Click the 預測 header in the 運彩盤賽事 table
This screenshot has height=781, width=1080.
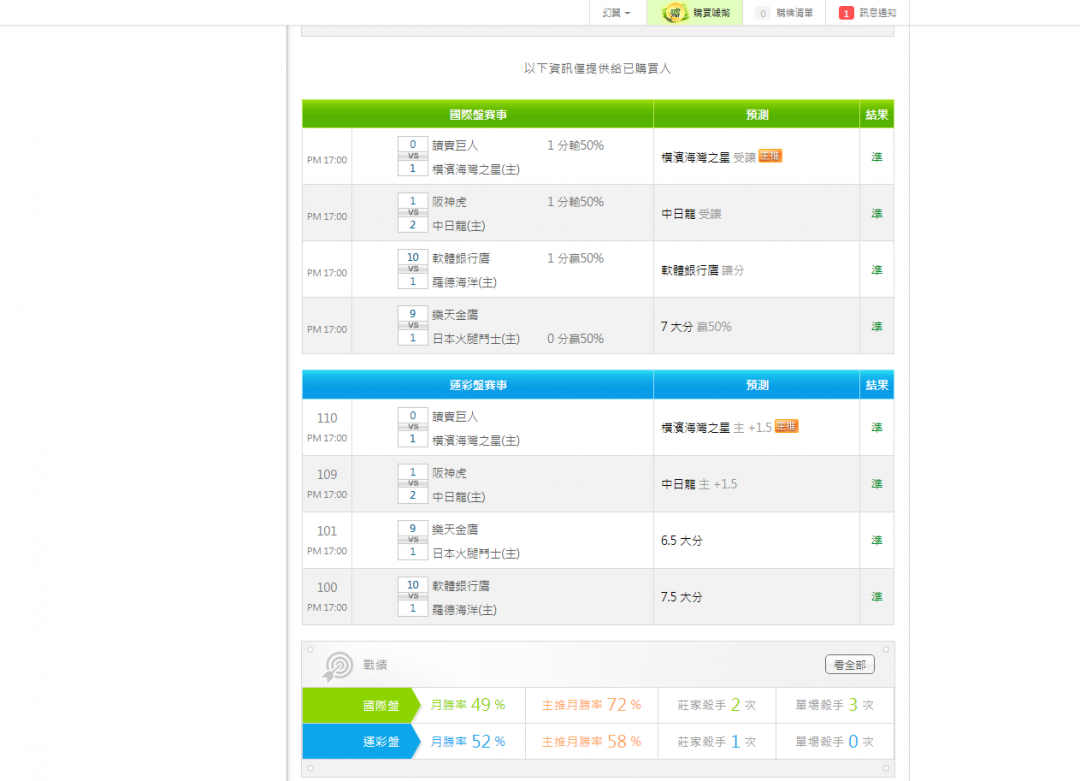pos(757,385)
